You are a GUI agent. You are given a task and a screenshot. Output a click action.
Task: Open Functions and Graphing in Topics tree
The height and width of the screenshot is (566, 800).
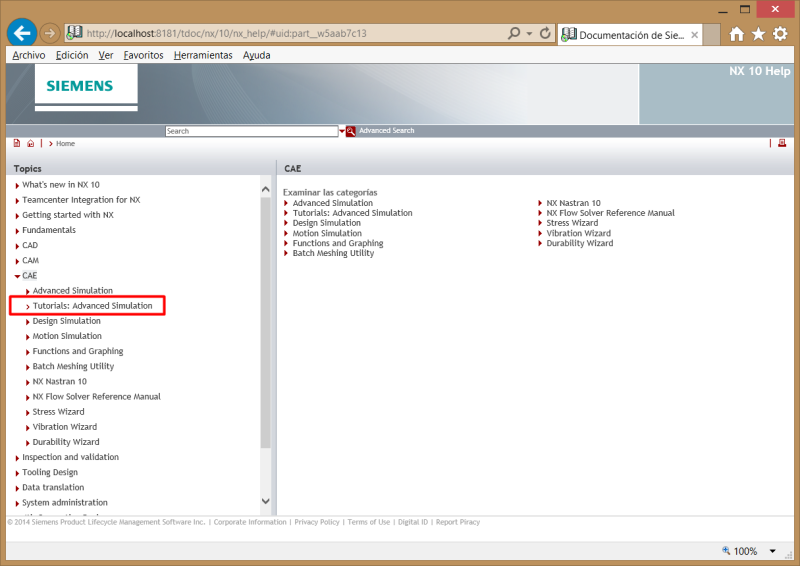coord(78,351)
